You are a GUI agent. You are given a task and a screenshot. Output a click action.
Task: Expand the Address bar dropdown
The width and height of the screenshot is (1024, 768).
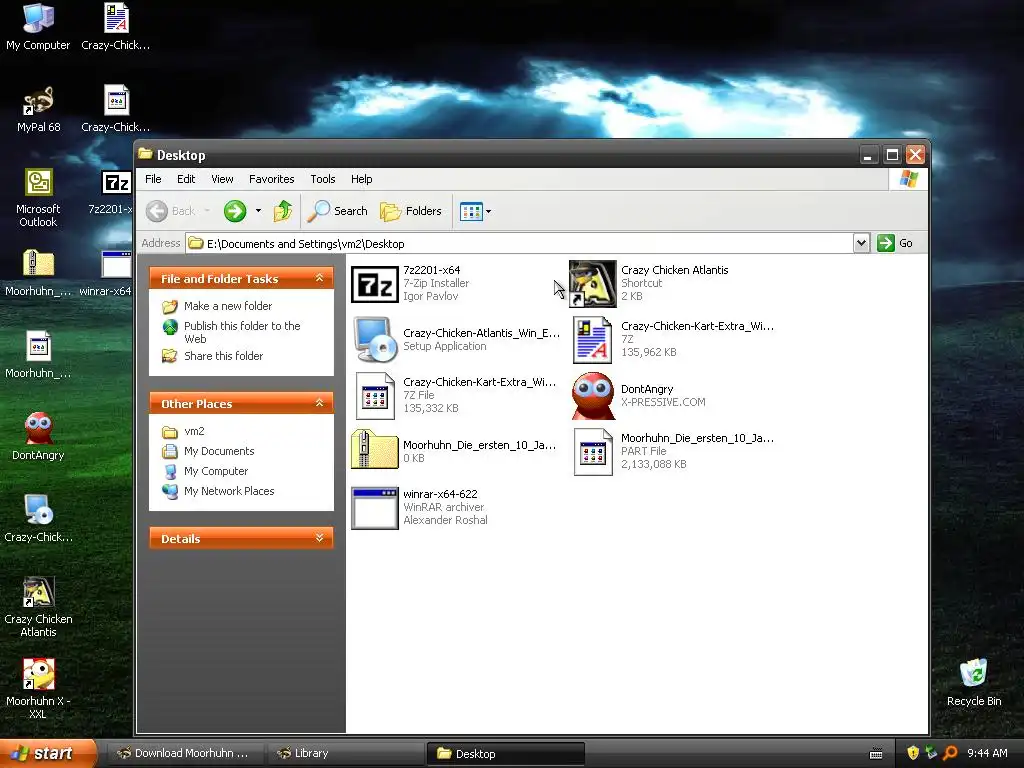[x=861, y=243]
